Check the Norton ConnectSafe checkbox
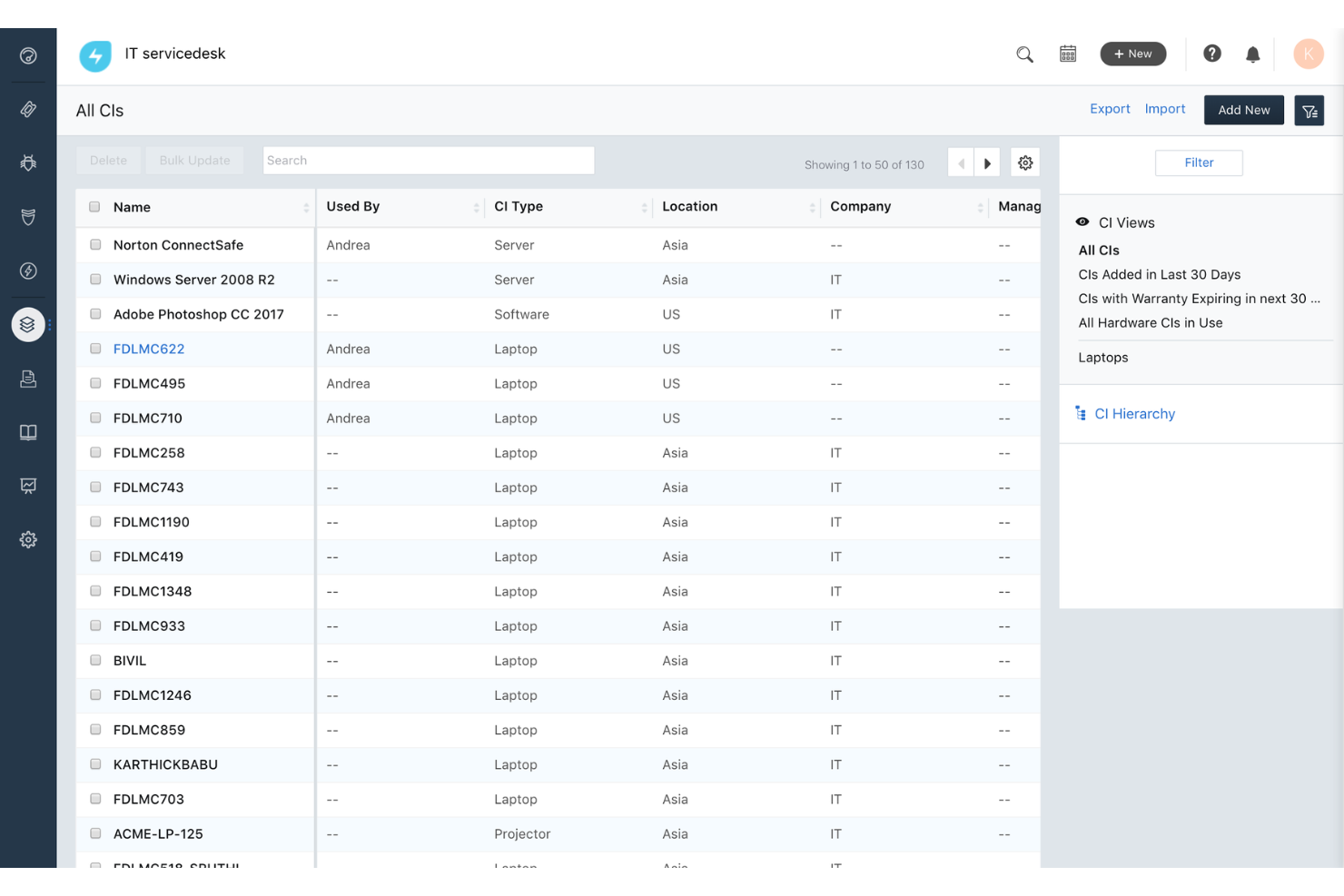 click(94, 244)
